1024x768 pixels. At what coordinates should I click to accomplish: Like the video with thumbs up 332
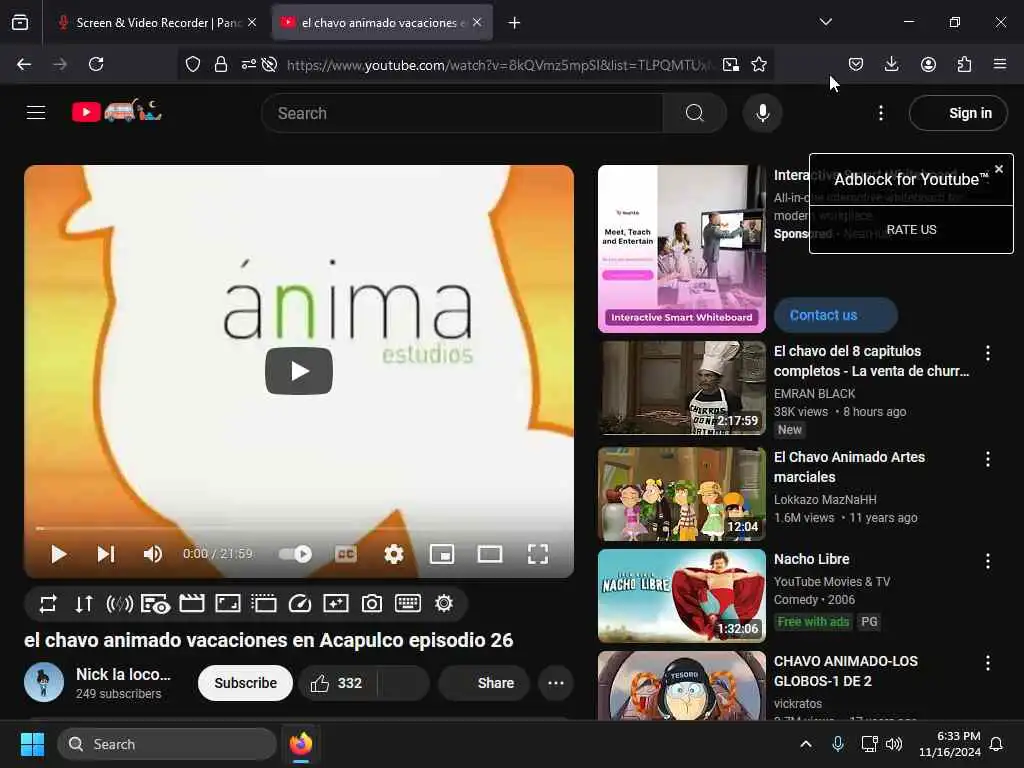[337, 683]
